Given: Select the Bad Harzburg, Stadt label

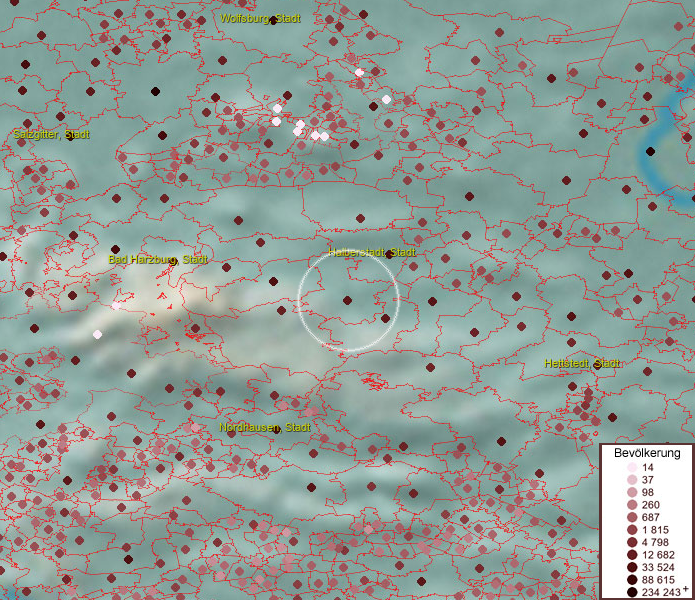Looking at the screenshot, I should [x=158, y=259].
